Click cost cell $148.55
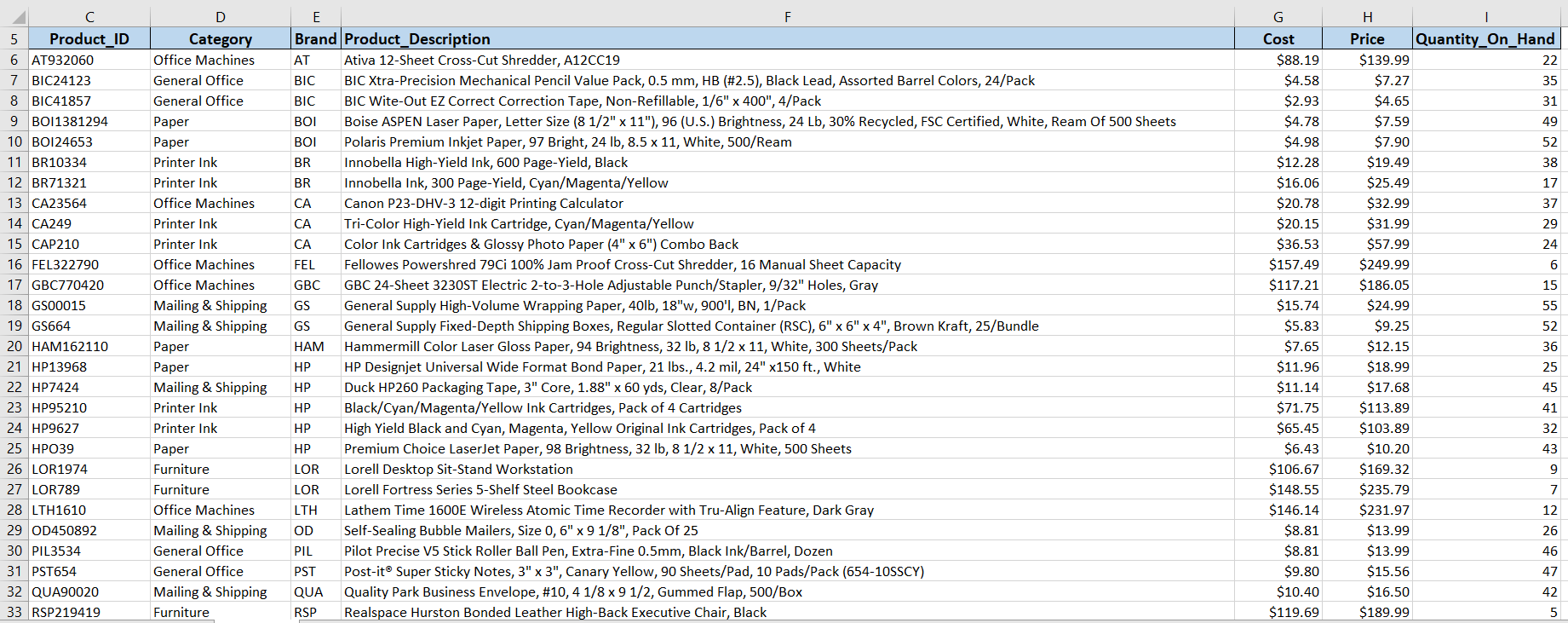 1278,489
